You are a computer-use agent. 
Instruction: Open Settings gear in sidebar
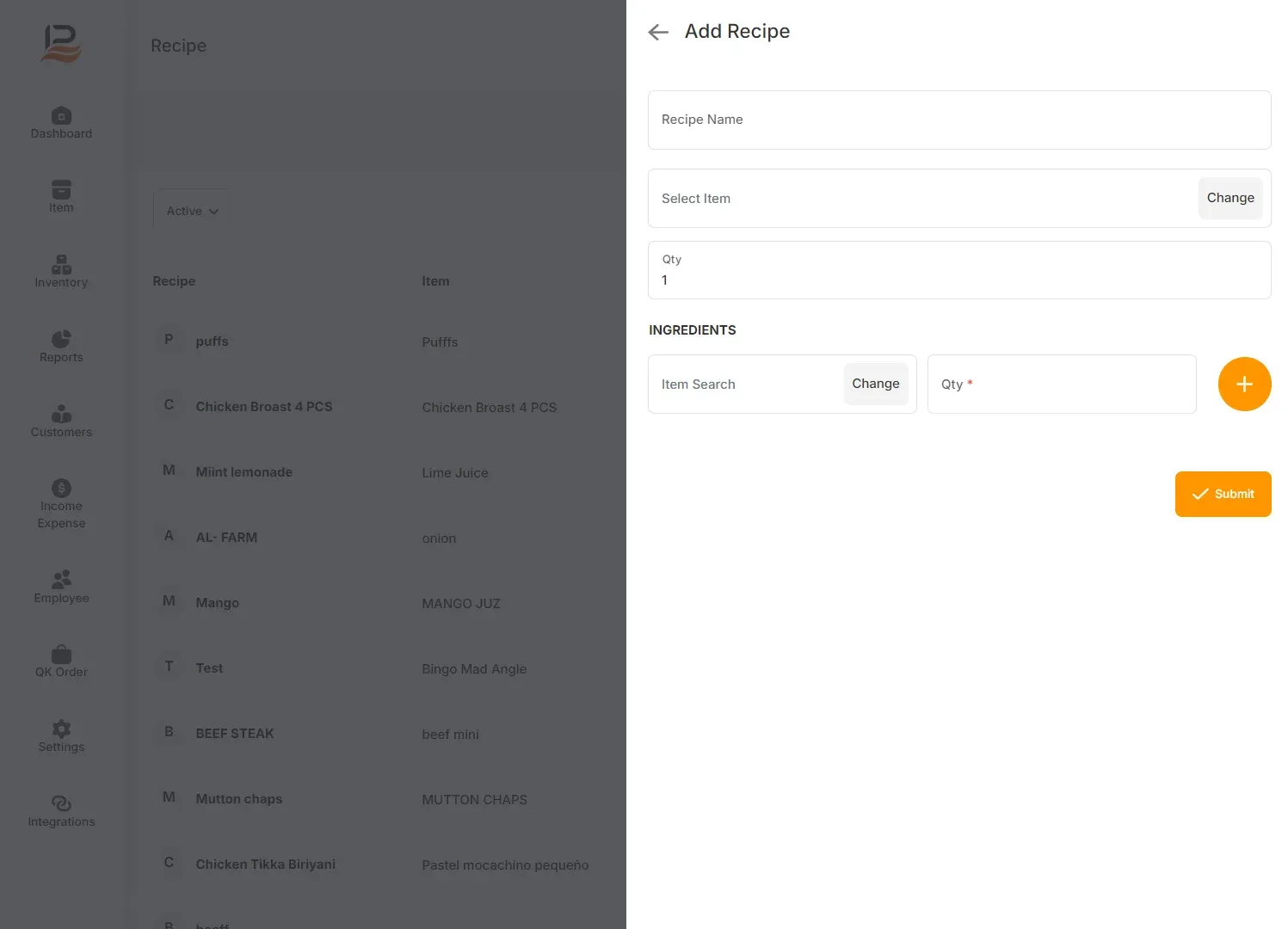[x=61, y=735]
